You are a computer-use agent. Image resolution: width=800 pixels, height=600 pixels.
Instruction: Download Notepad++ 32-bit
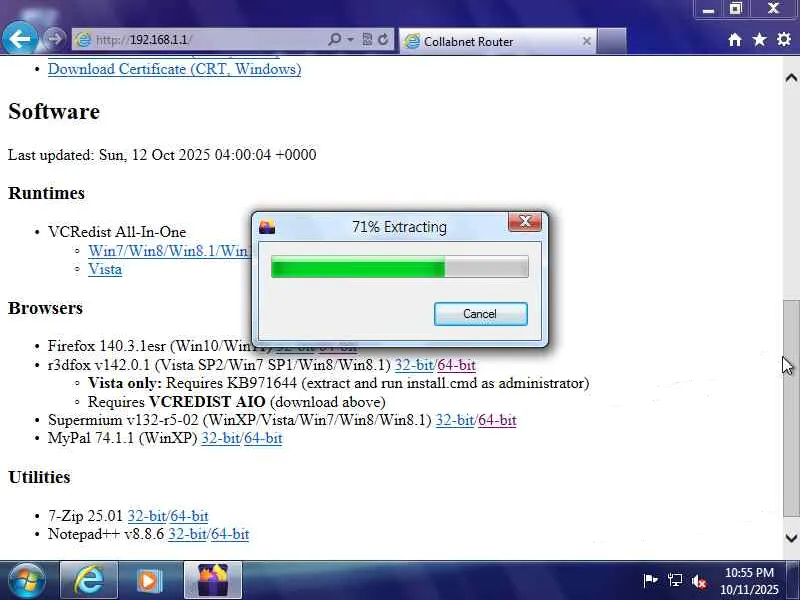point(187,534)
